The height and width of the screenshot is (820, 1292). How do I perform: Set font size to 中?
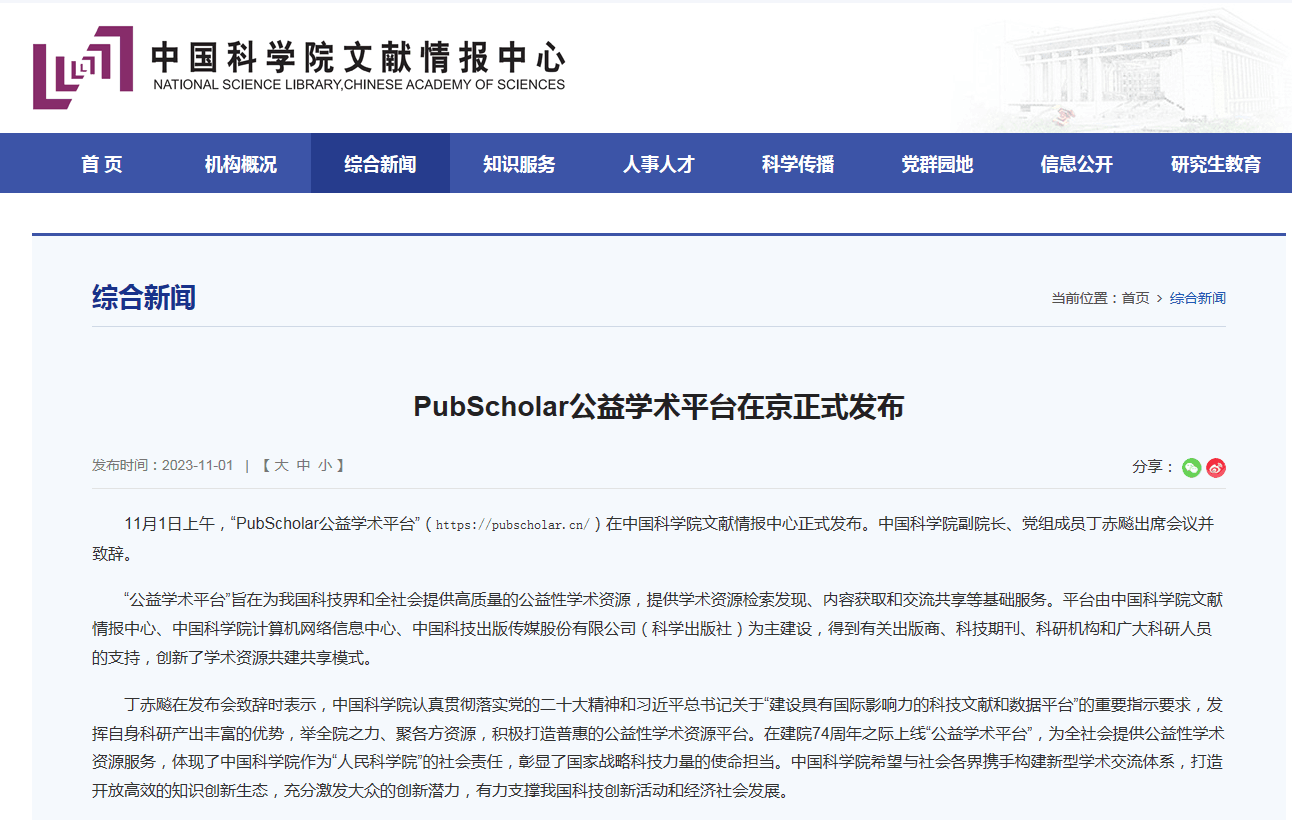(x=304, y=465)
